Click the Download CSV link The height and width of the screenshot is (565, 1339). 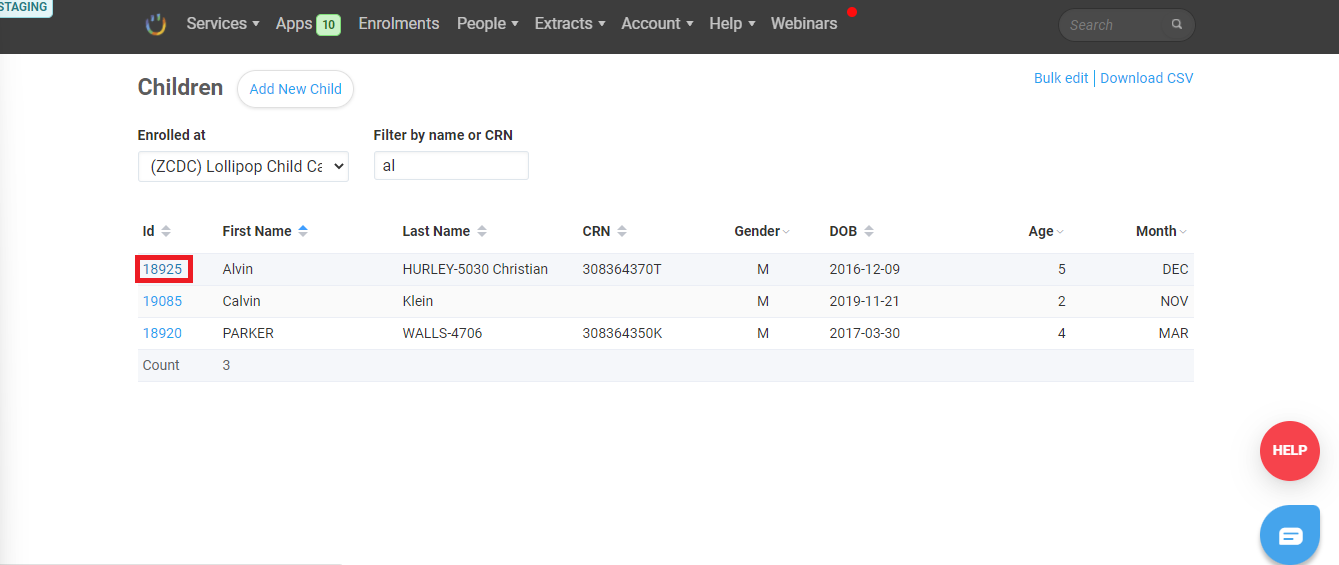point(1147,78)
